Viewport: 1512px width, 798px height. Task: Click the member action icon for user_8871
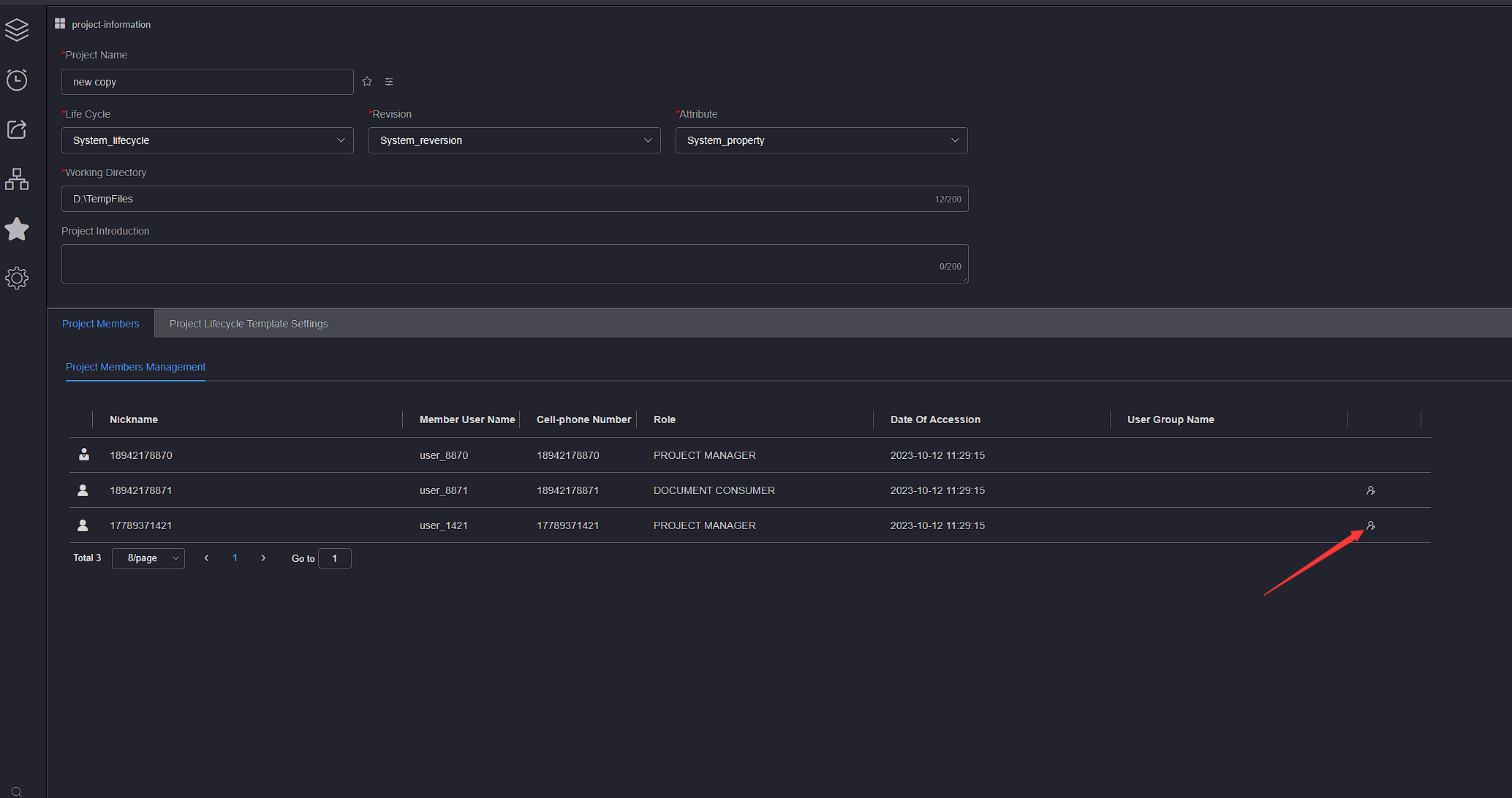[1371, 490]
